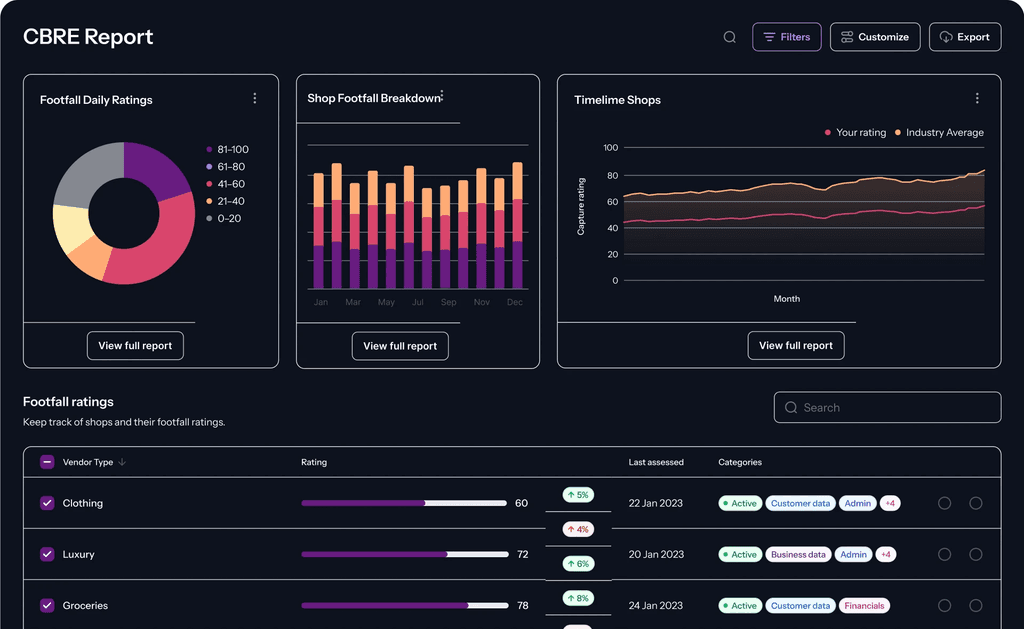This screenshot has height=629, width=1024.
Task: Click the grid icon on the Customize button
Action: [846, 36]
